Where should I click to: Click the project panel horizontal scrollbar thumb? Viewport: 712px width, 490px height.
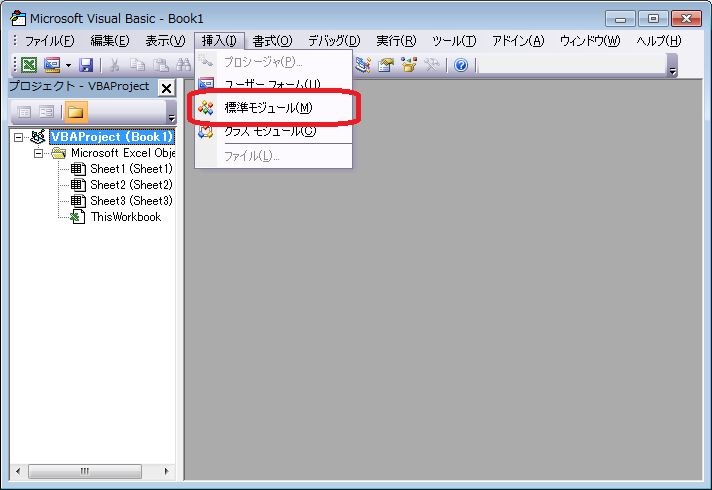tap(85, 471)
